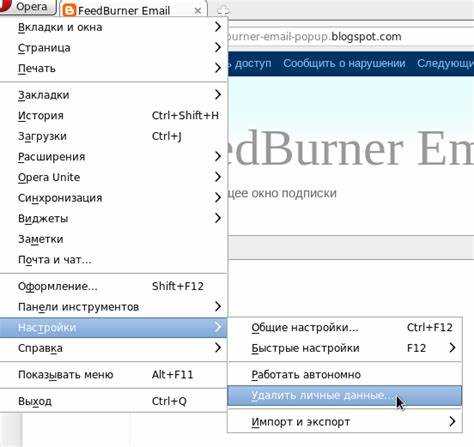Viewport: 474px width, 447px height.
Task: Expand Быстрые настройки submenu arrow
Action: [452, 348]
